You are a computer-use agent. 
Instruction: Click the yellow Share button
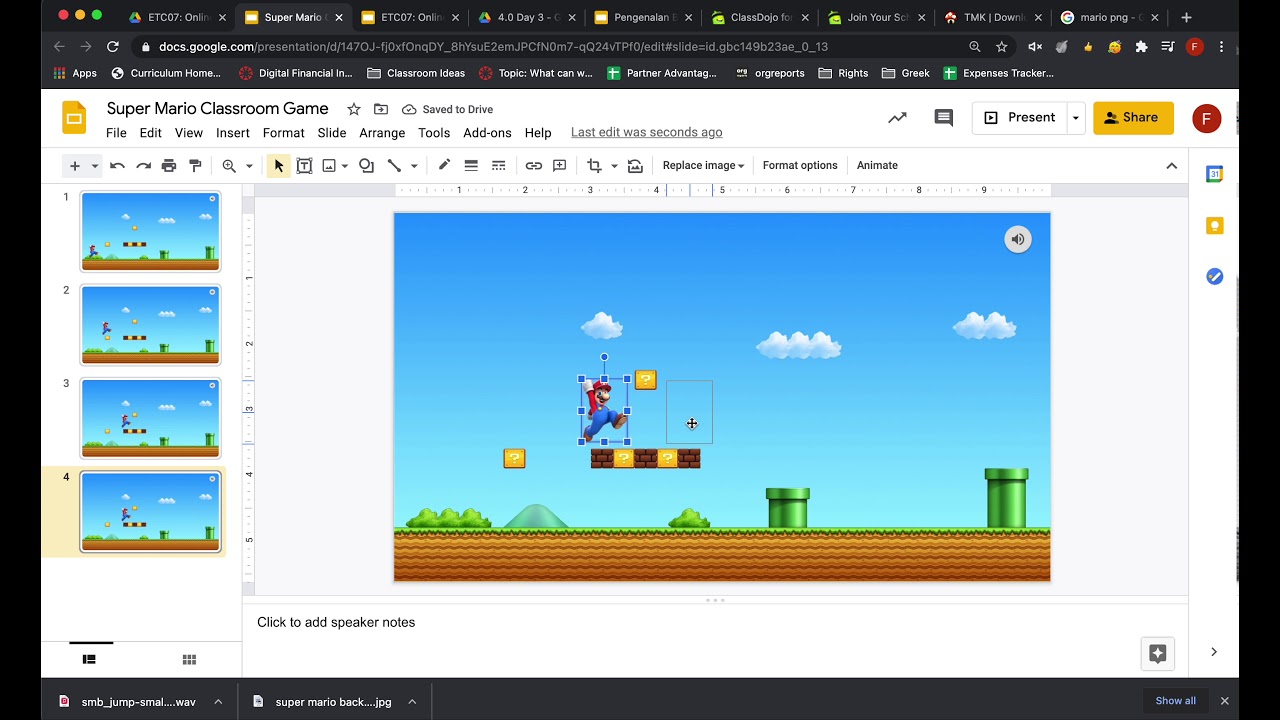[x=1133, y=118]
